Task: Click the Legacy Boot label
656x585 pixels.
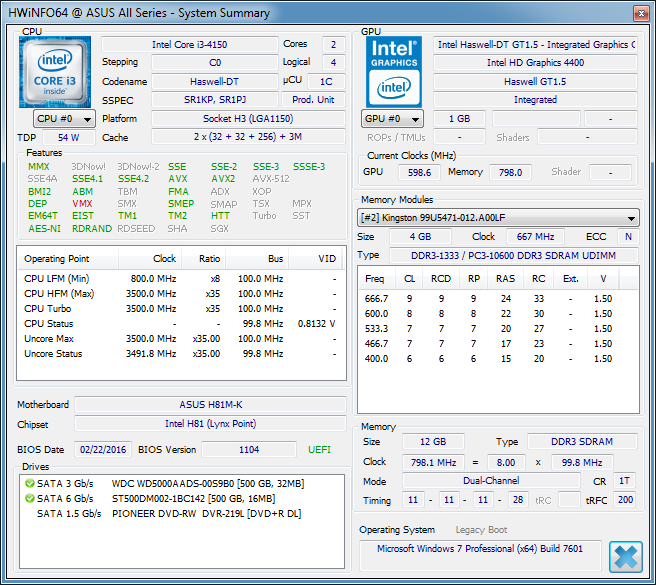Action: (481, 530)
